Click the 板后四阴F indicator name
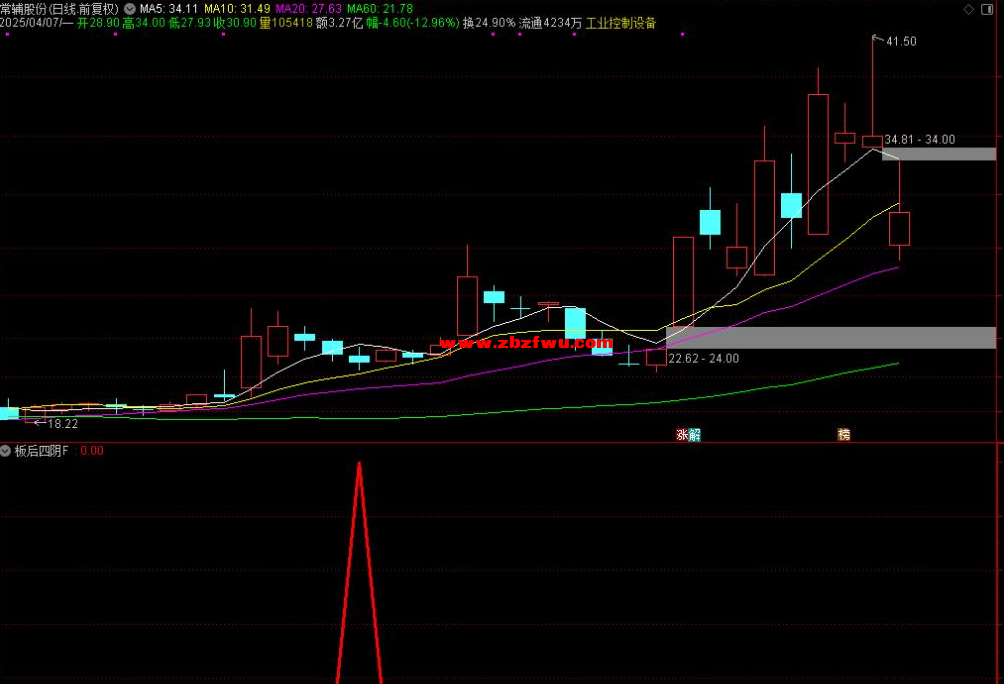The height and width of the screenshot is (684, 1004). coord(41,451)
